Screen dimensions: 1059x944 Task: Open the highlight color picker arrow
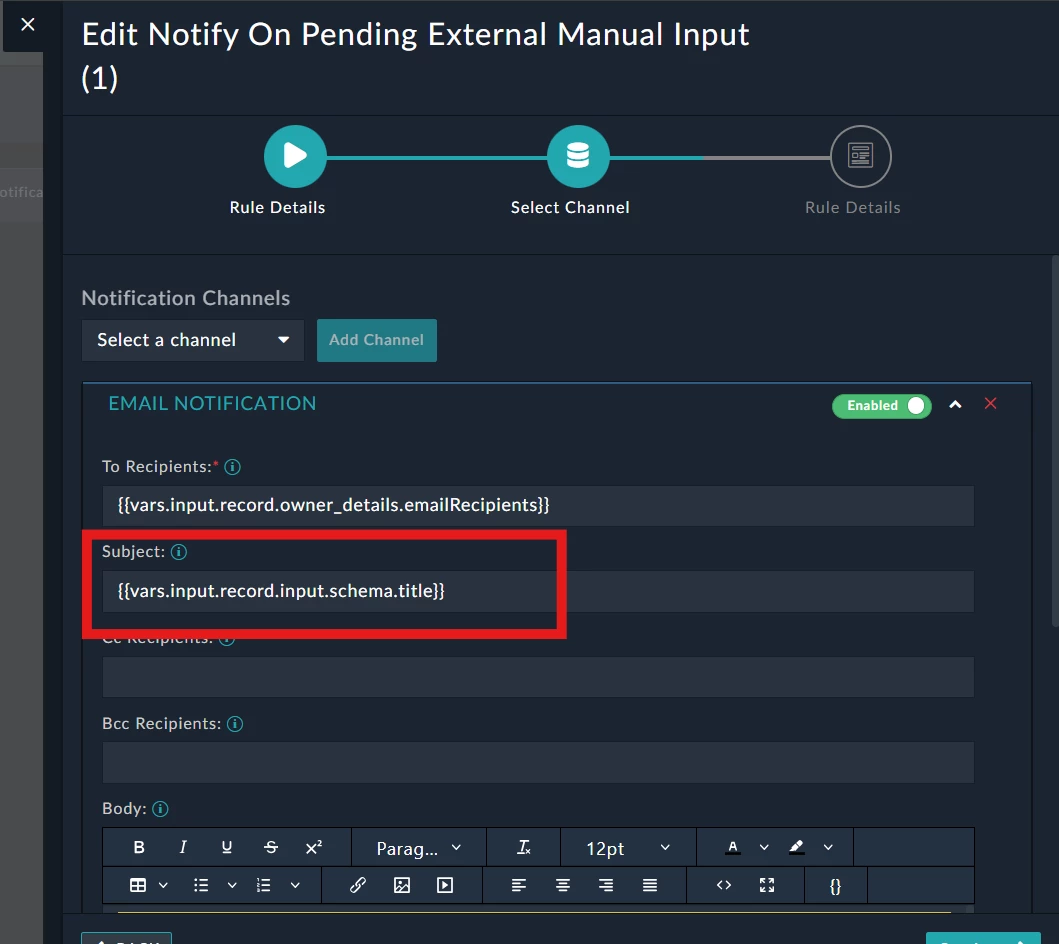828,847
